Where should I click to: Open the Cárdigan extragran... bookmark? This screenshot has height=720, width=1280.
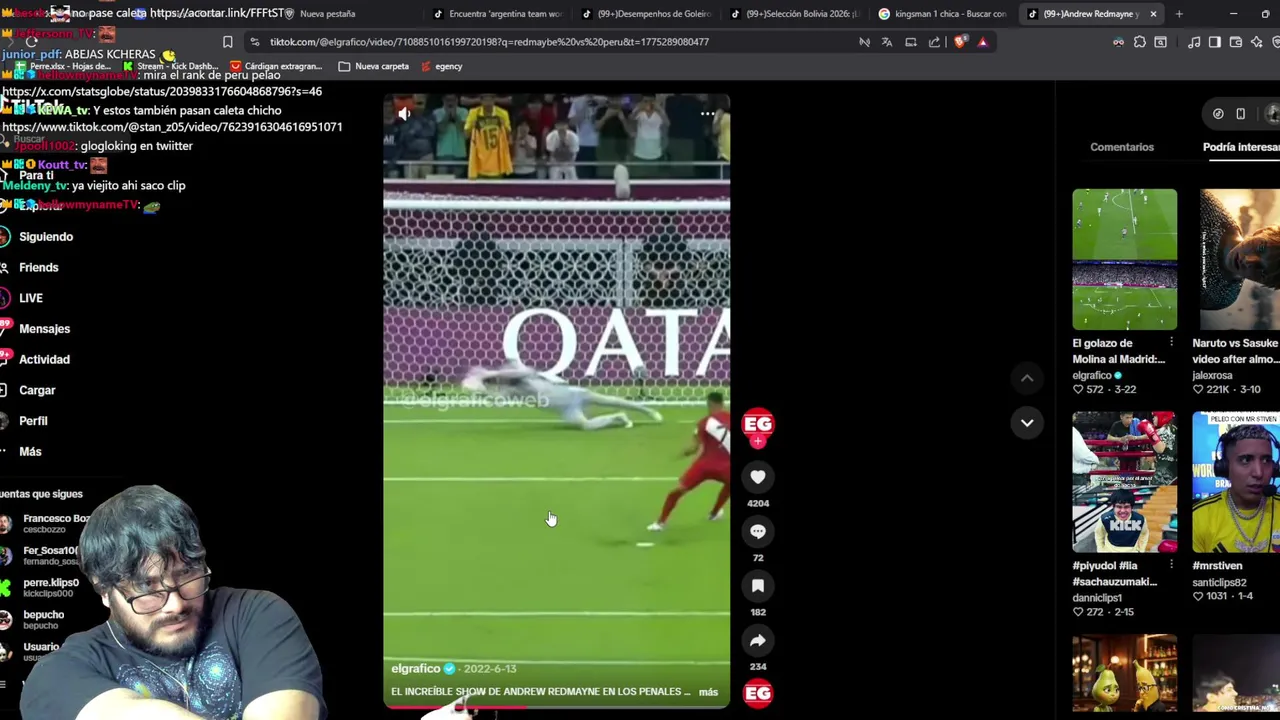[x=276, y=66]
